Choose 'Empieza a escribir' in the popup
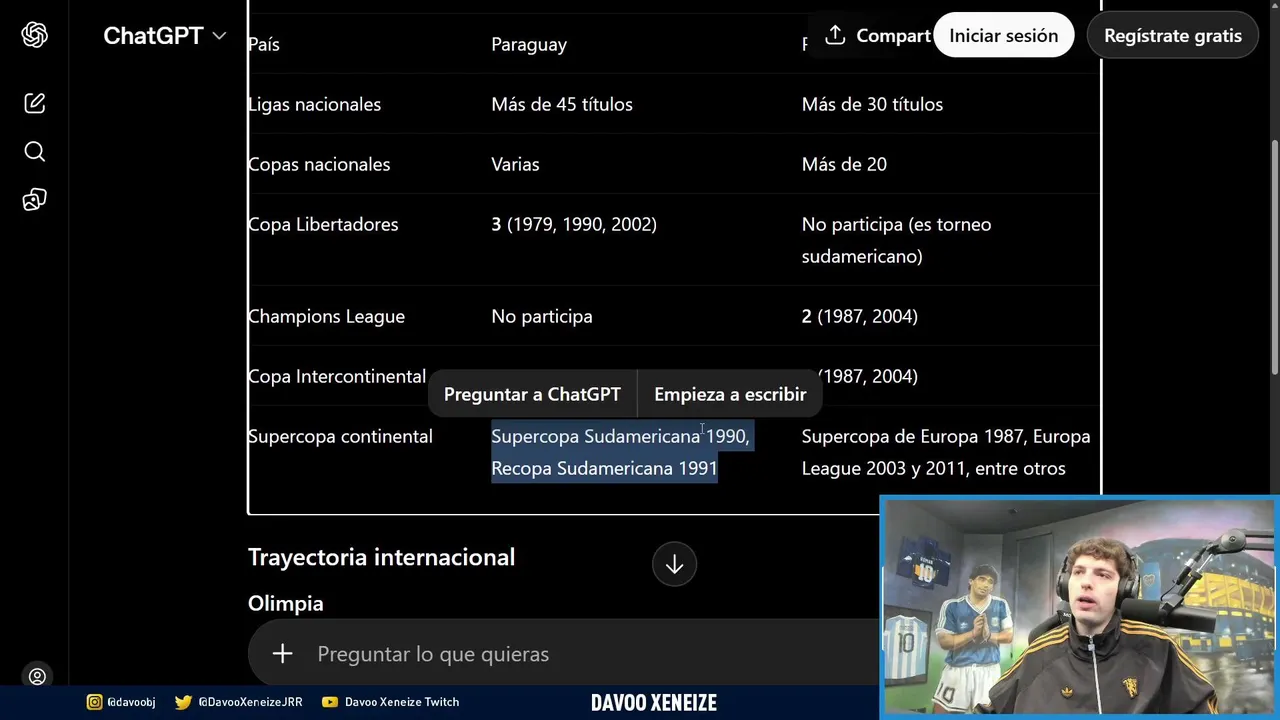Image resolution: width=1280 pixels, height=720 pixels. click(730, 394)
